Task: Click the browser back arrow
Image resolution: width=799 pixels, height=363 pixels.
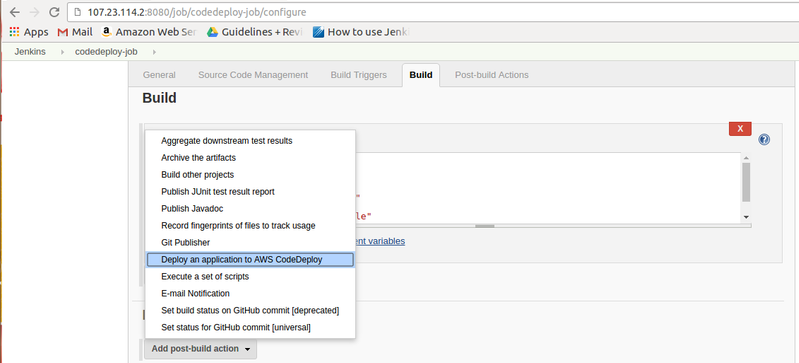Action: 14,12
